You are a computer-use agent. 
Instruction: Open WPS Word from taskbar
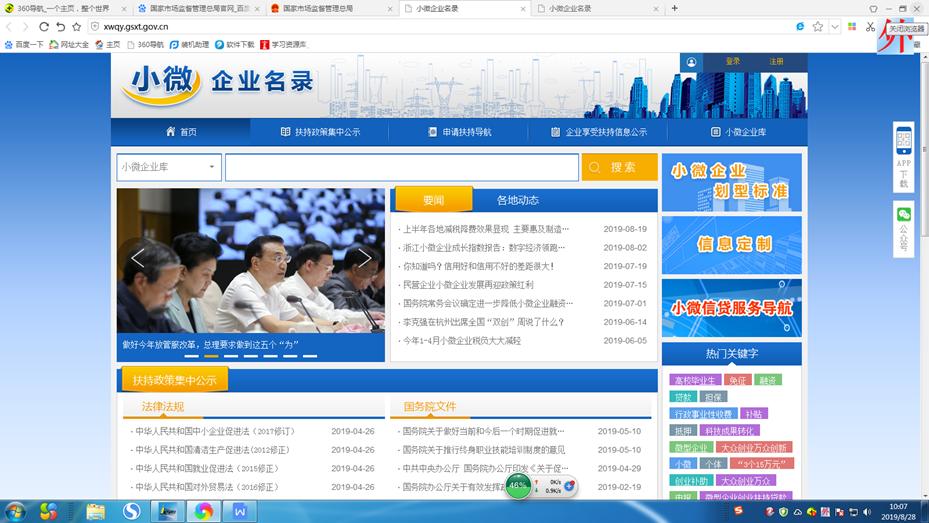pyautogui.click(x=240, y=511)
